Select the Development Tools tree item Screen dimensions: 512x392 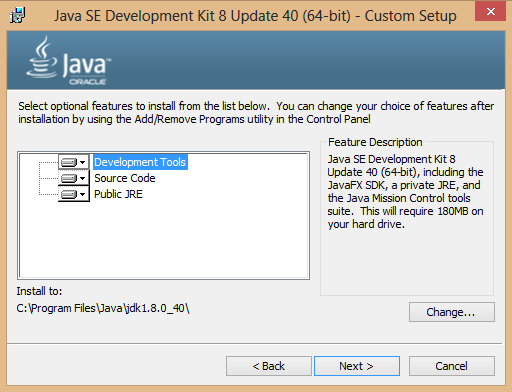[x=140, y=162]
